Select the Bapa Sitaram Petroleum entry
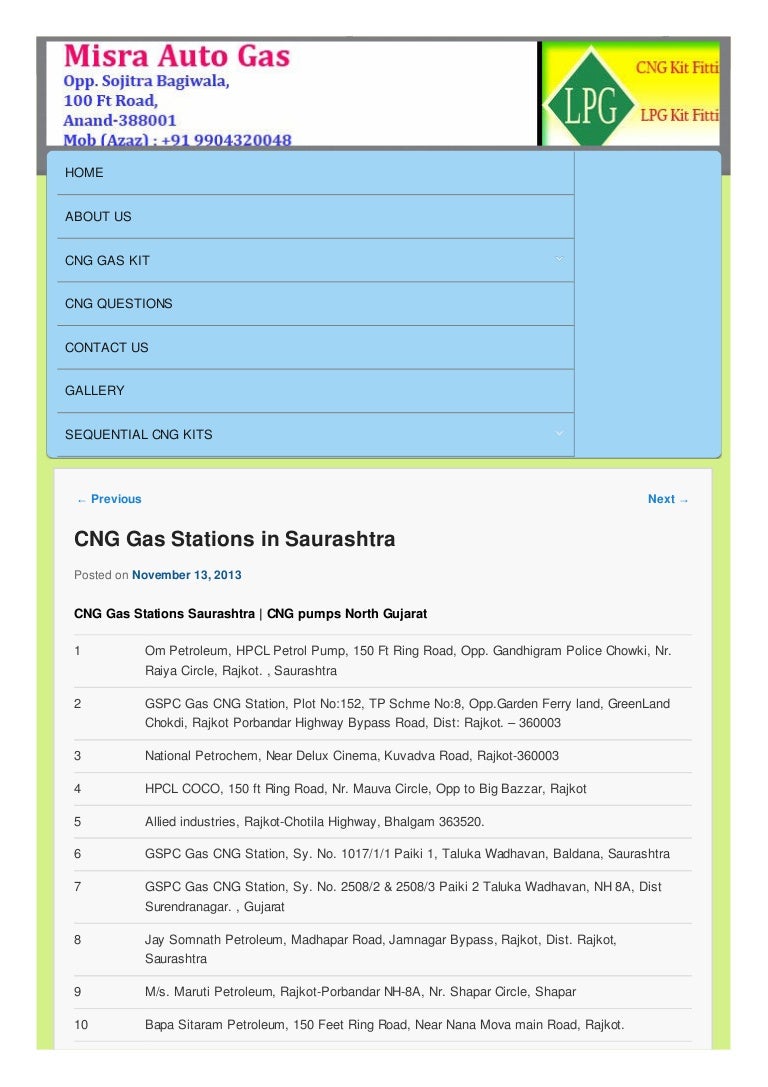This screenshot has width=768, height=1087. (x=384, y=1025)
